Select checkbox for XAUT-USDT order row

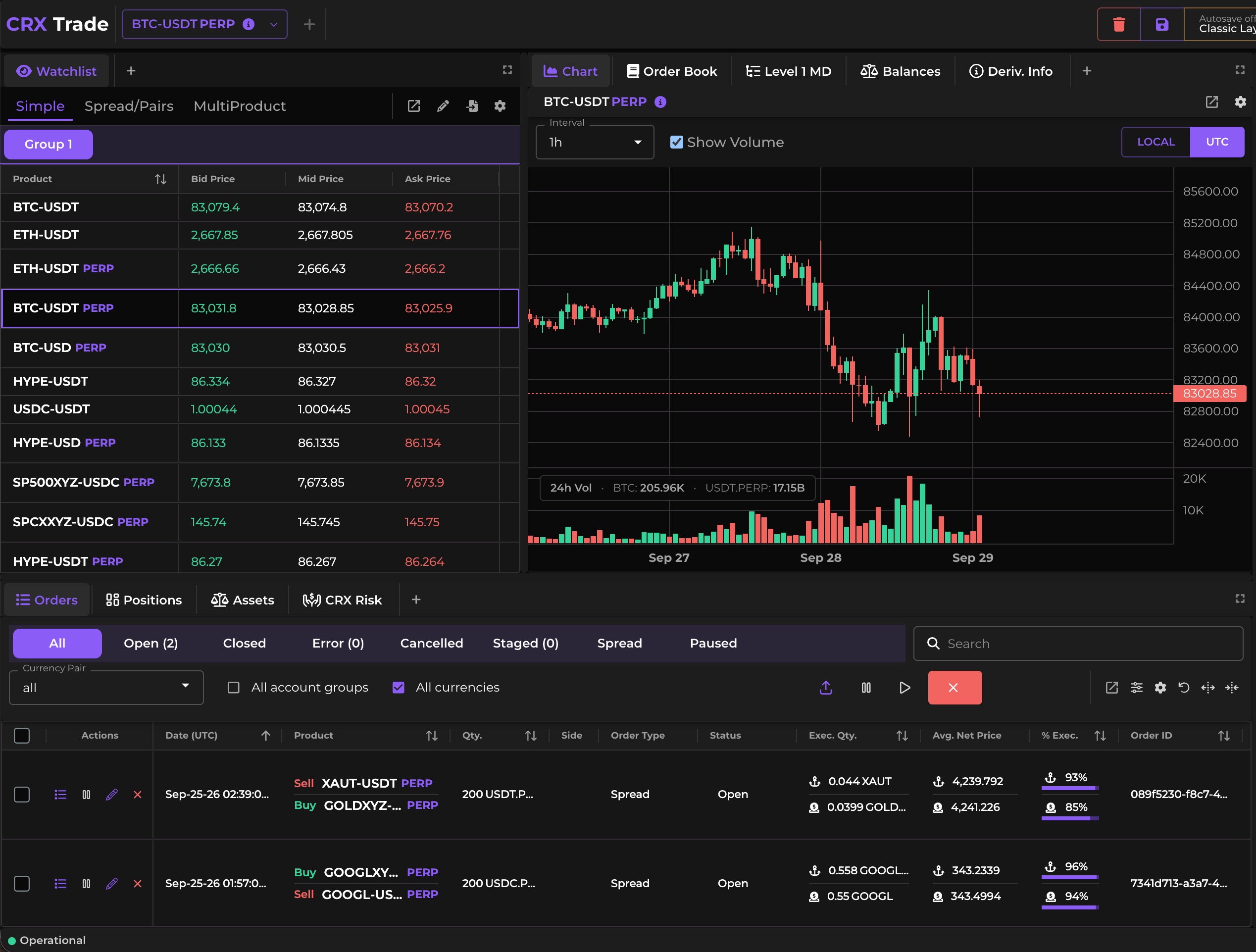[x=22, y=794]
